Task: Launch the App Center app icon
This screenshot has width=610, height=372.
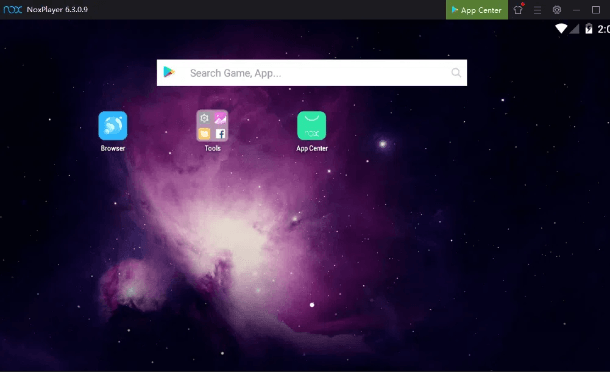Action: 312,126
